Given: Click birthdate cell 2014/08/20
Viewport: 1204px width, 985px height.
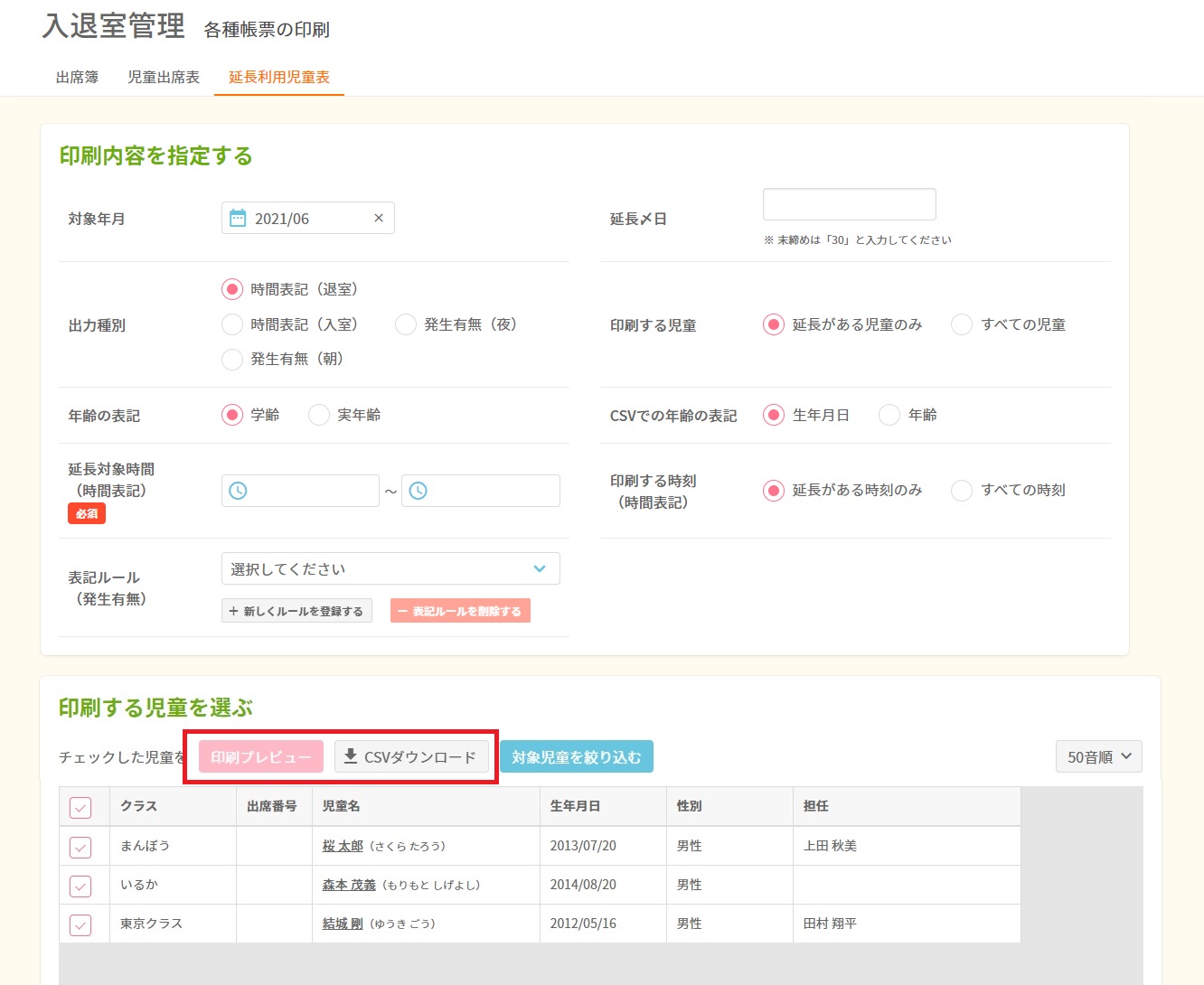Looking at the screenshot, I should (603, 885).
